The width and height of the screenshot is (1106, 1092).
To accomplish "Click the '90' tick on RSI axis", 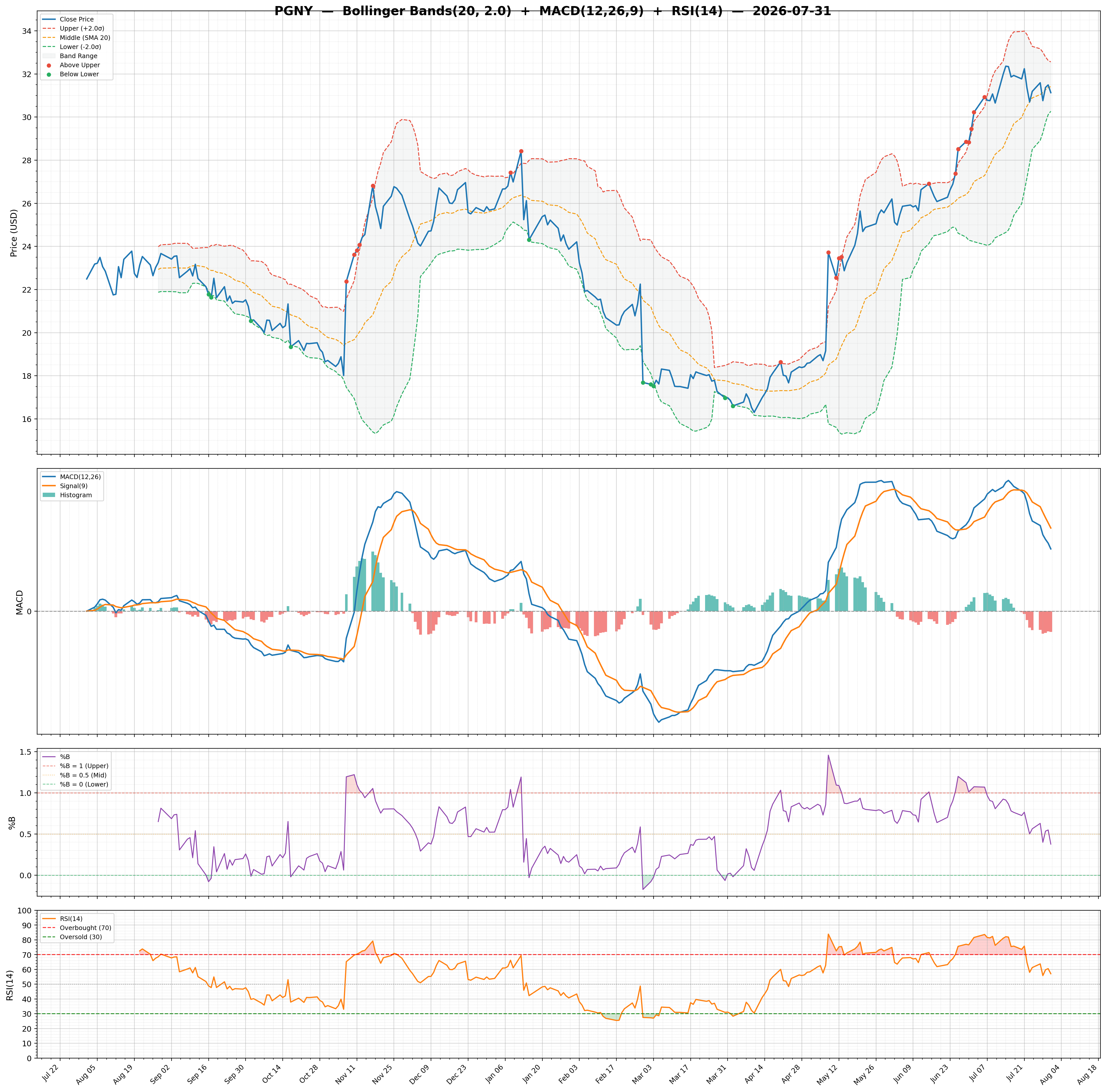I will pyautogui.click(x=27, y=925).
